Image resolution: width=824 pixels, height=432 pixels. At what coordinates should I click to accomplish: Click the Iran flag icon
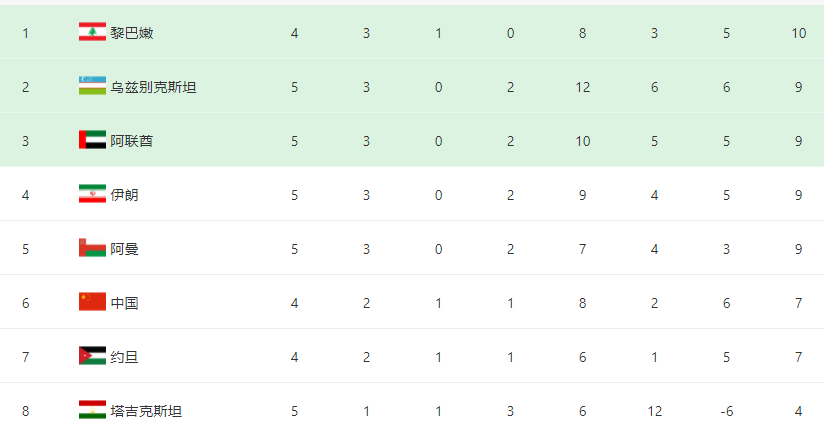click(x=92, y=195)
